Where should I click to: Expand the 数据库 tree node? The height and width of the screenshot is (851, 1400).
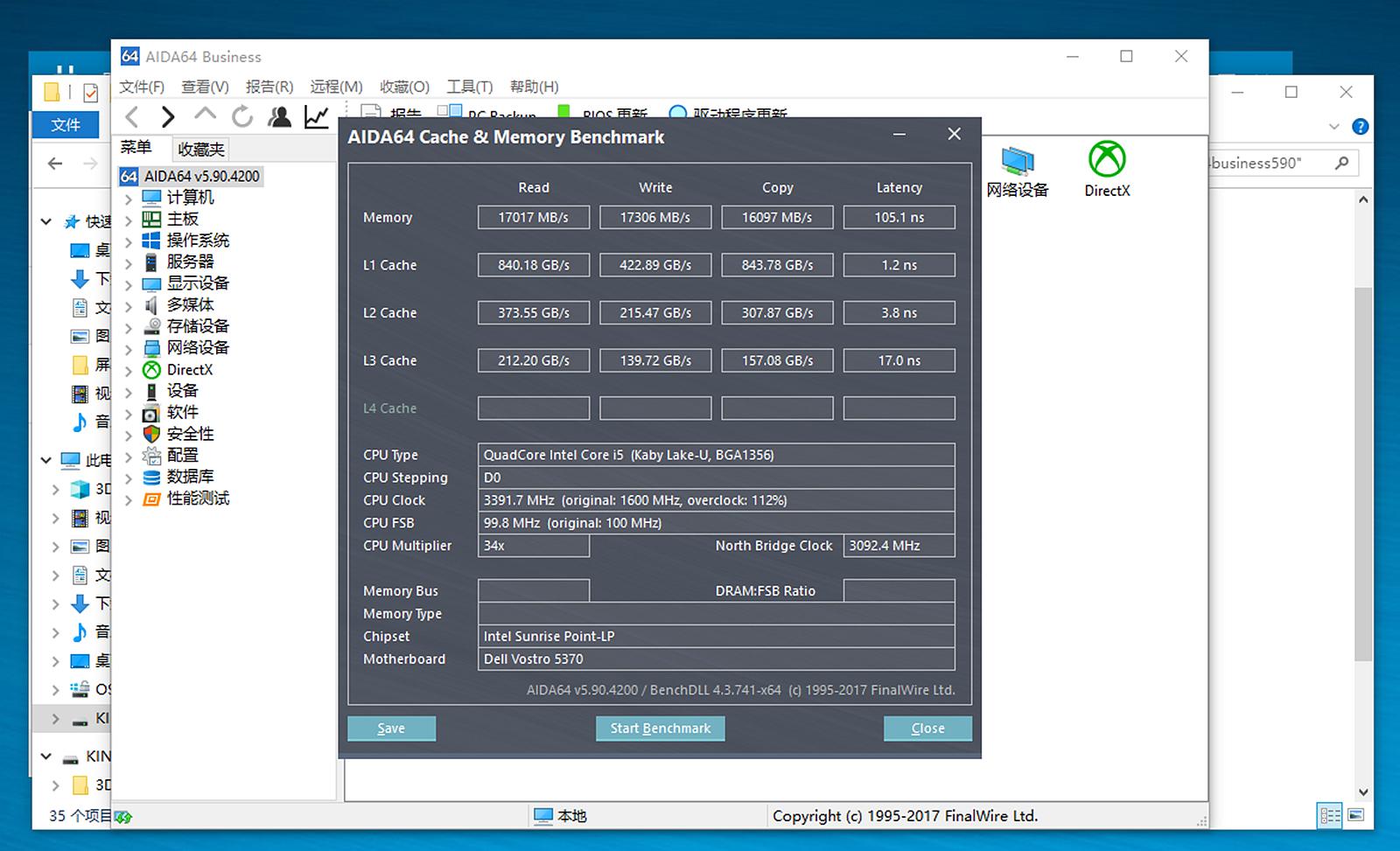point(129,478)
